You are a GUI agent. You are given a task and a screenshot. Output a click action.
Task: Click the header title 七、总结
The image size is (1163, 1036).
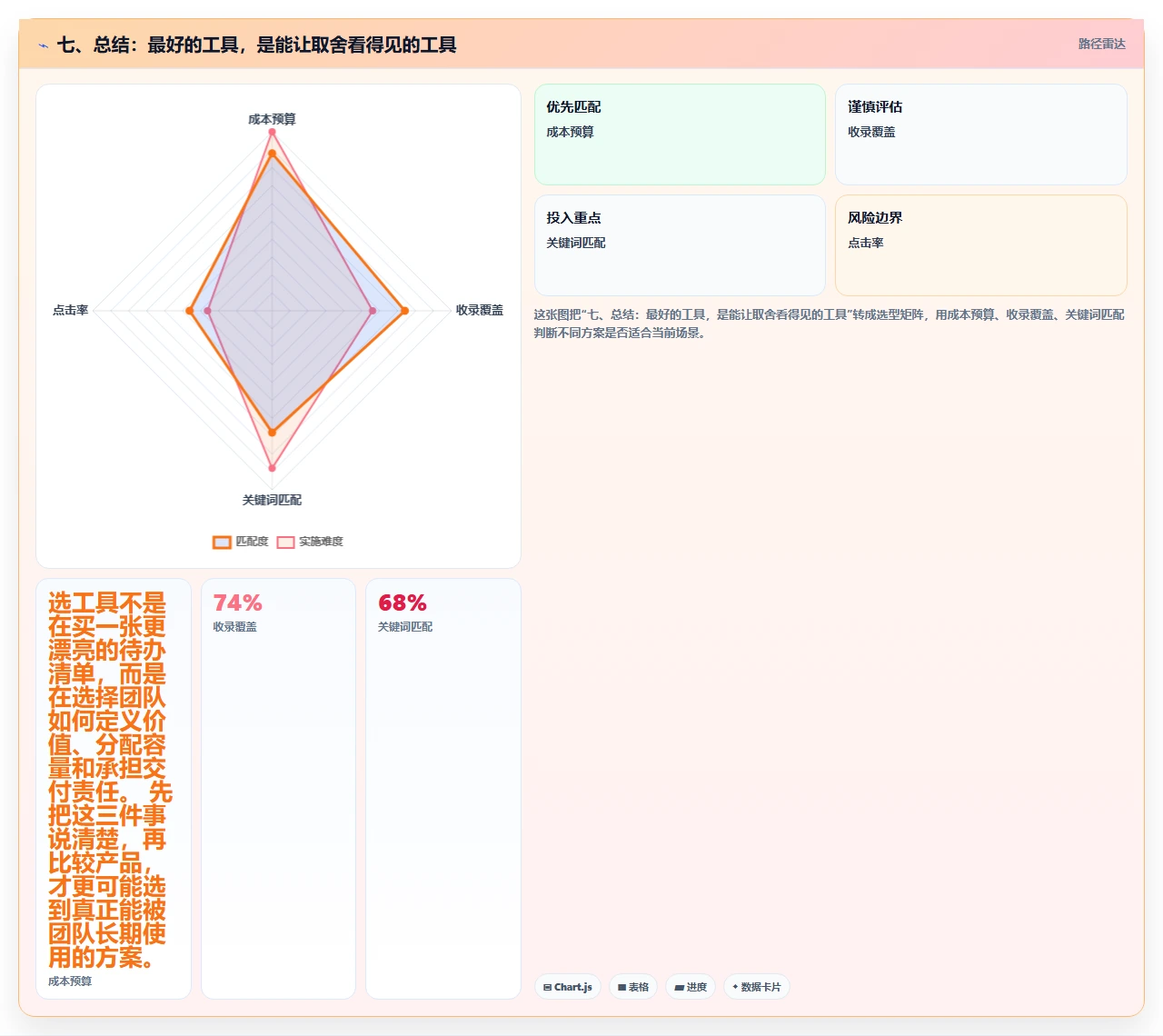click(256, 45)
